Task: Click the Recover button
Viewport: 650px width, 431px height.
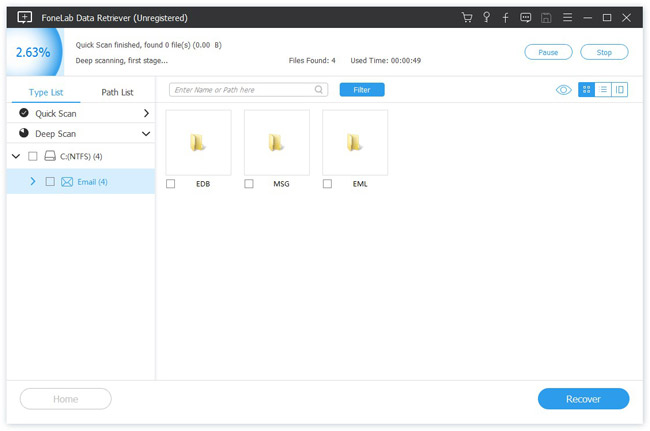Action: [583, 399]
